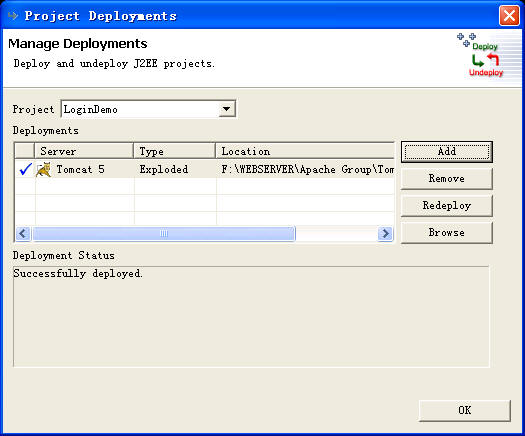Sort by the Server column header
Image resolution: width=525 pixels, height=436 pixels.
(x=84, y=151)
